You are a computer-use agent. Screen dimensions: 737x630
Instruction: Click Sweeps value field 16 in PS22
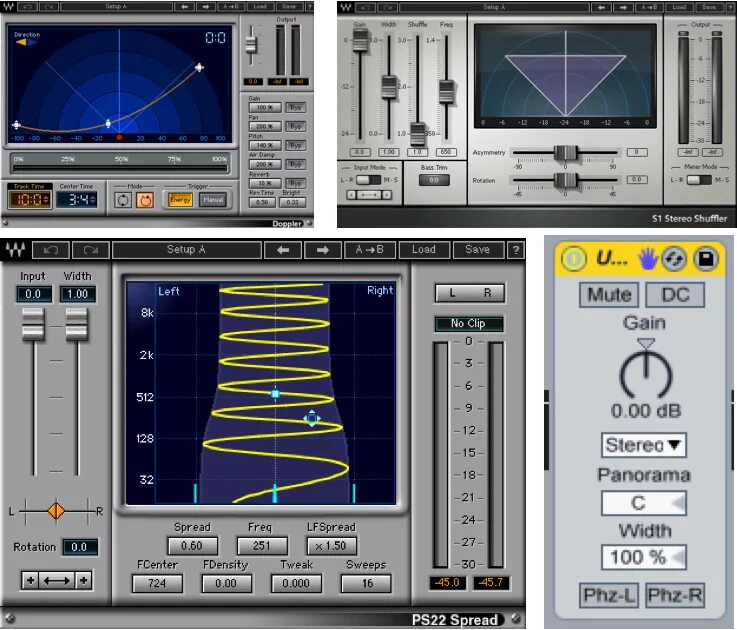366,583
